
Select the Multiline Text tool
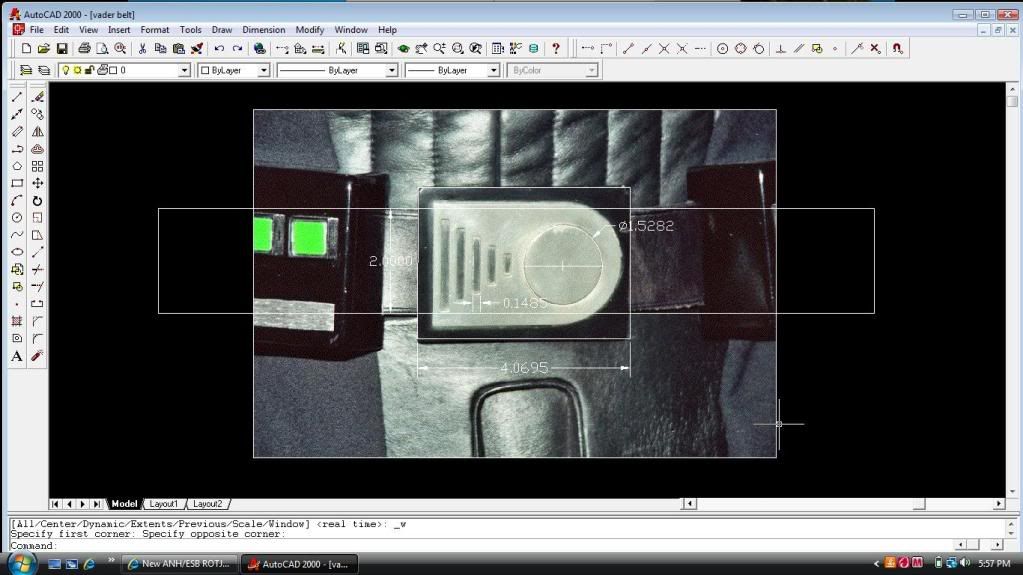point(17,356)
